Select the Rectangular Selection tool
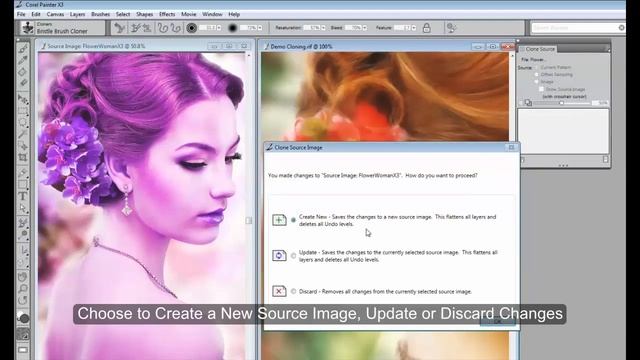Screen dimensions: 640x360 (x=23, y=111)
